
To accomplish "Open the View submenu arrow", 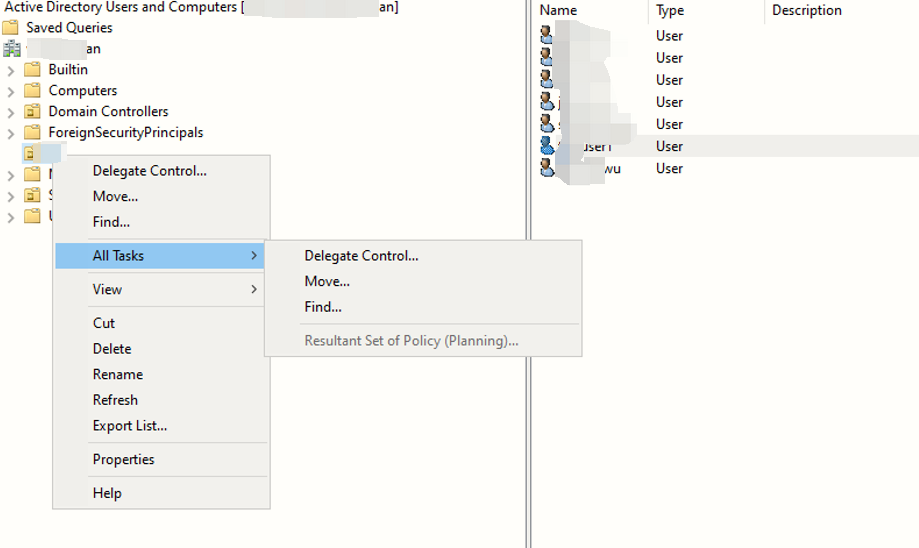I will coord(254,289).
